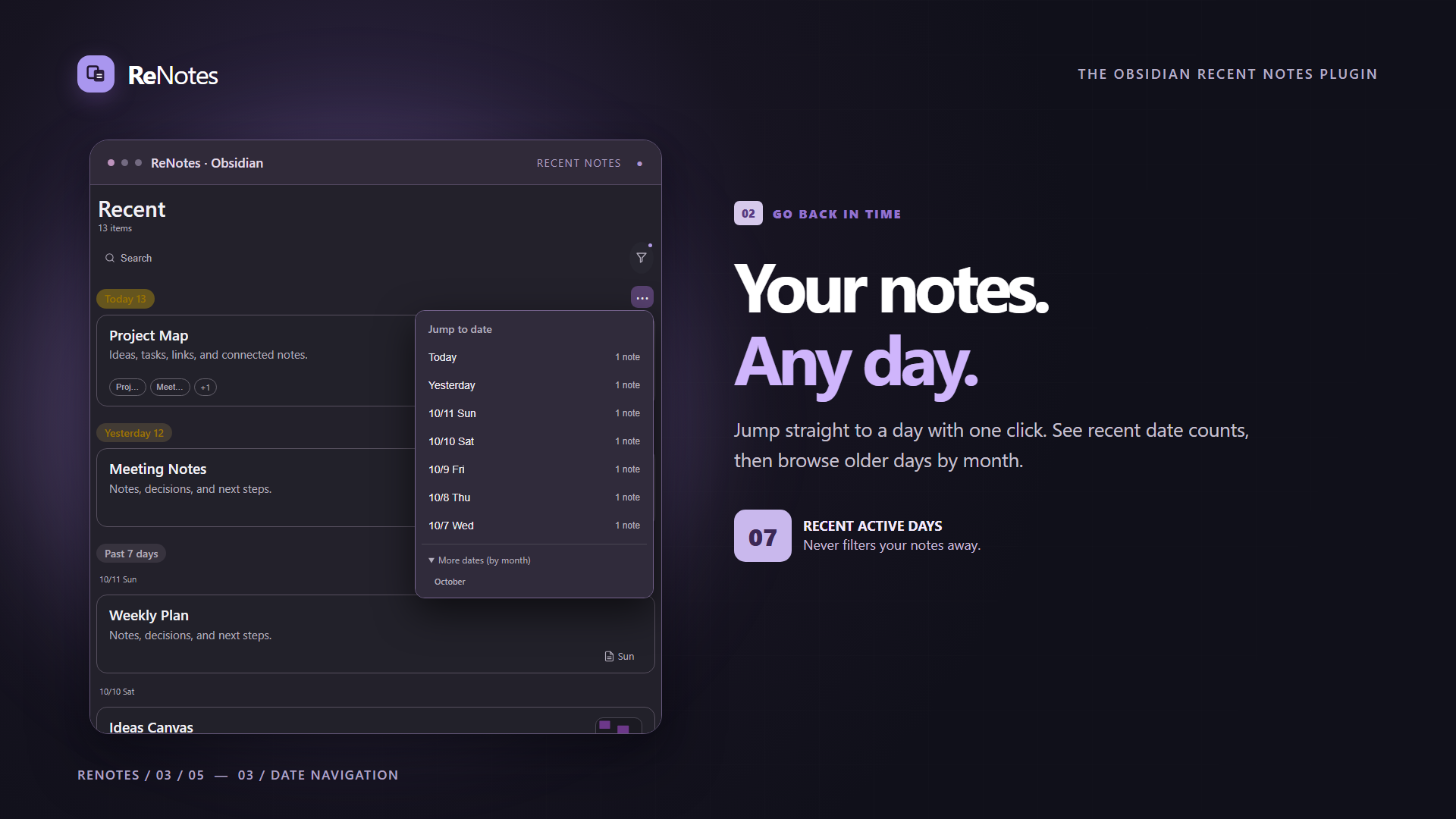Open the Project Map note card

(x=256, y=360)
